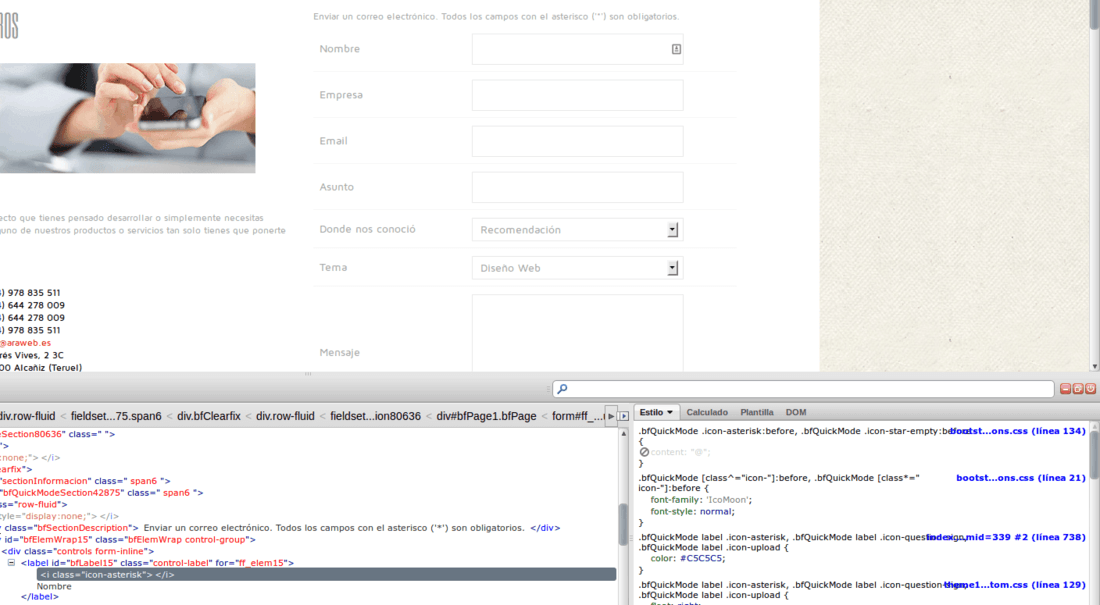Image resolution: width=1100 pixels, height=605 pixels.
Task: Click inside the Mensaje textarea
Action: pyautogui.click(x=577, y=333)
